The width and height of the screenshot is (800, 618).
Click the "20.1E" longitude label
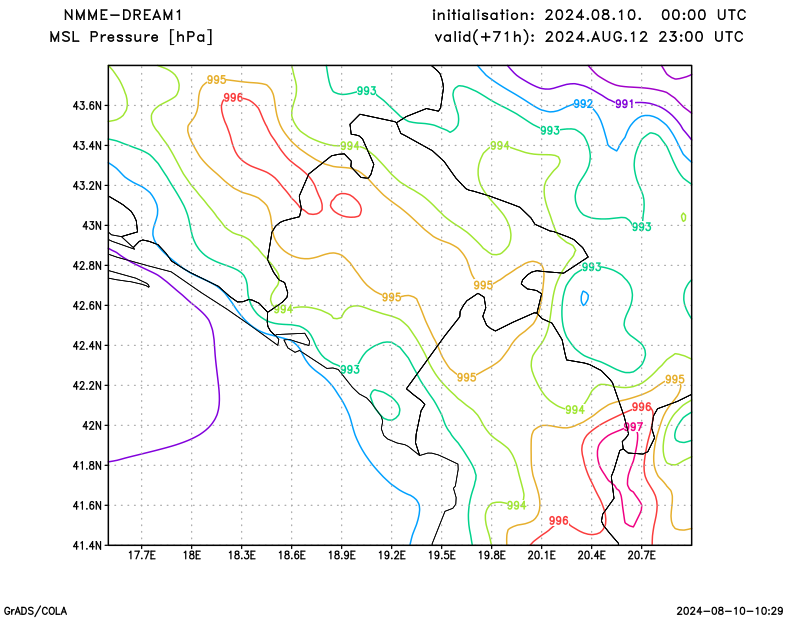(x=541, y=555)
